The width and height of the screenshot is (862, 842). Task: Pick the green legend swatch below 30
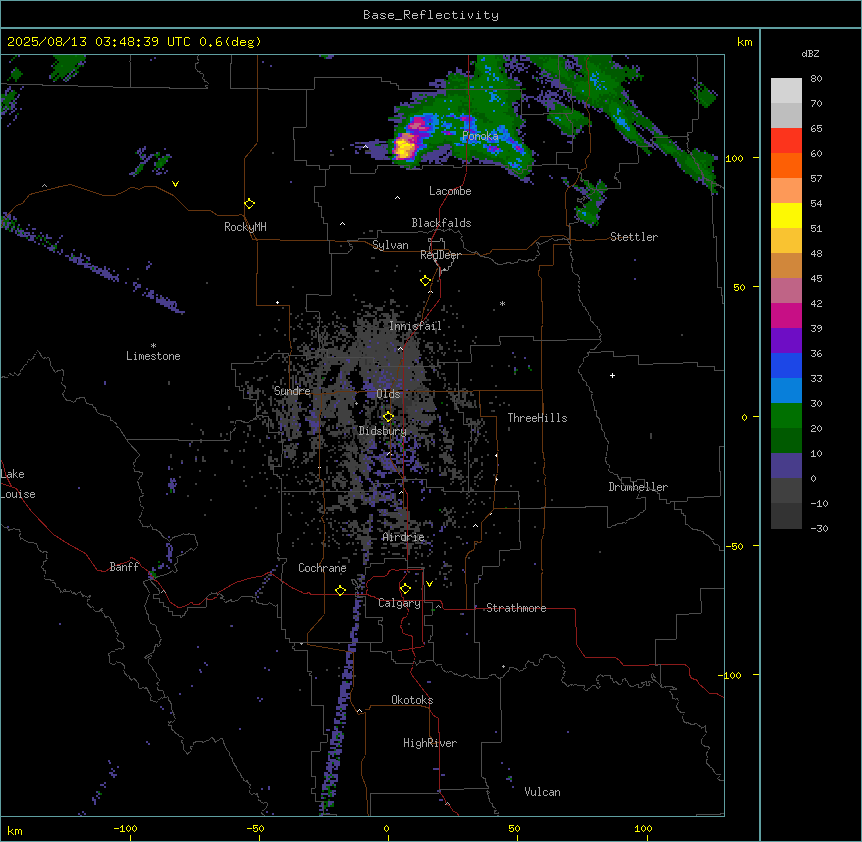click(786, 416)
